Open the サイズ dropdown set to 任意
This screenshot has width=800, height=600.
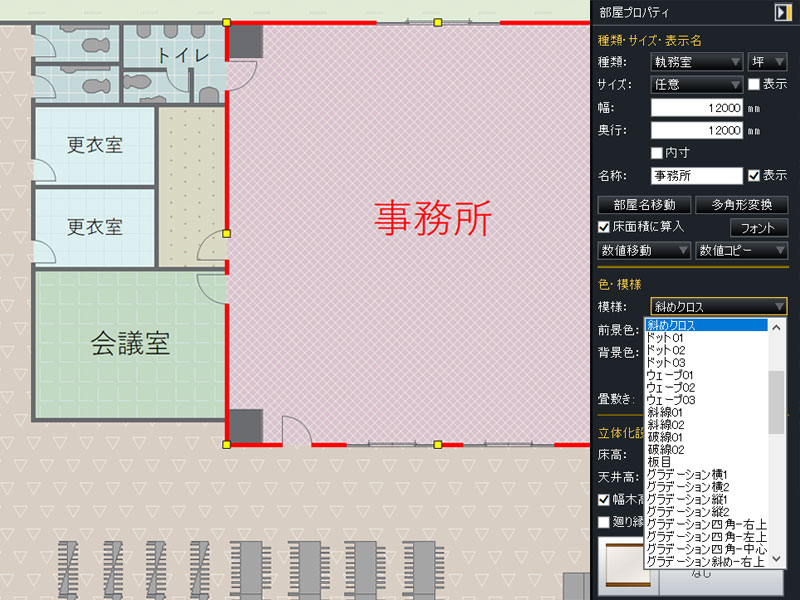pyautogui.click(x=696, y=85)
